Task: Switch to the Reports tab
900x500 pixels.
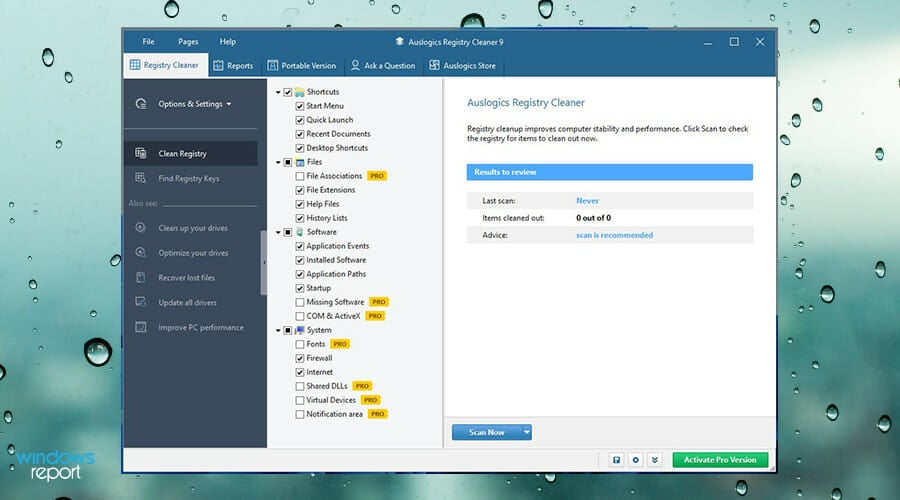Action: [233, 65]
